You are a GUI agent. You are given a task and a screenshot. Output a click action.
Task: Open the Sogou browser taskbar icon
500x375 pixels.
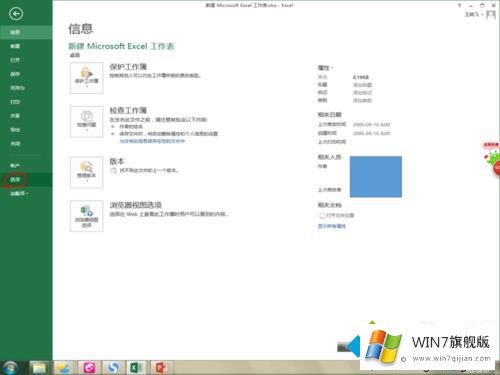click(x=113, y=368)
